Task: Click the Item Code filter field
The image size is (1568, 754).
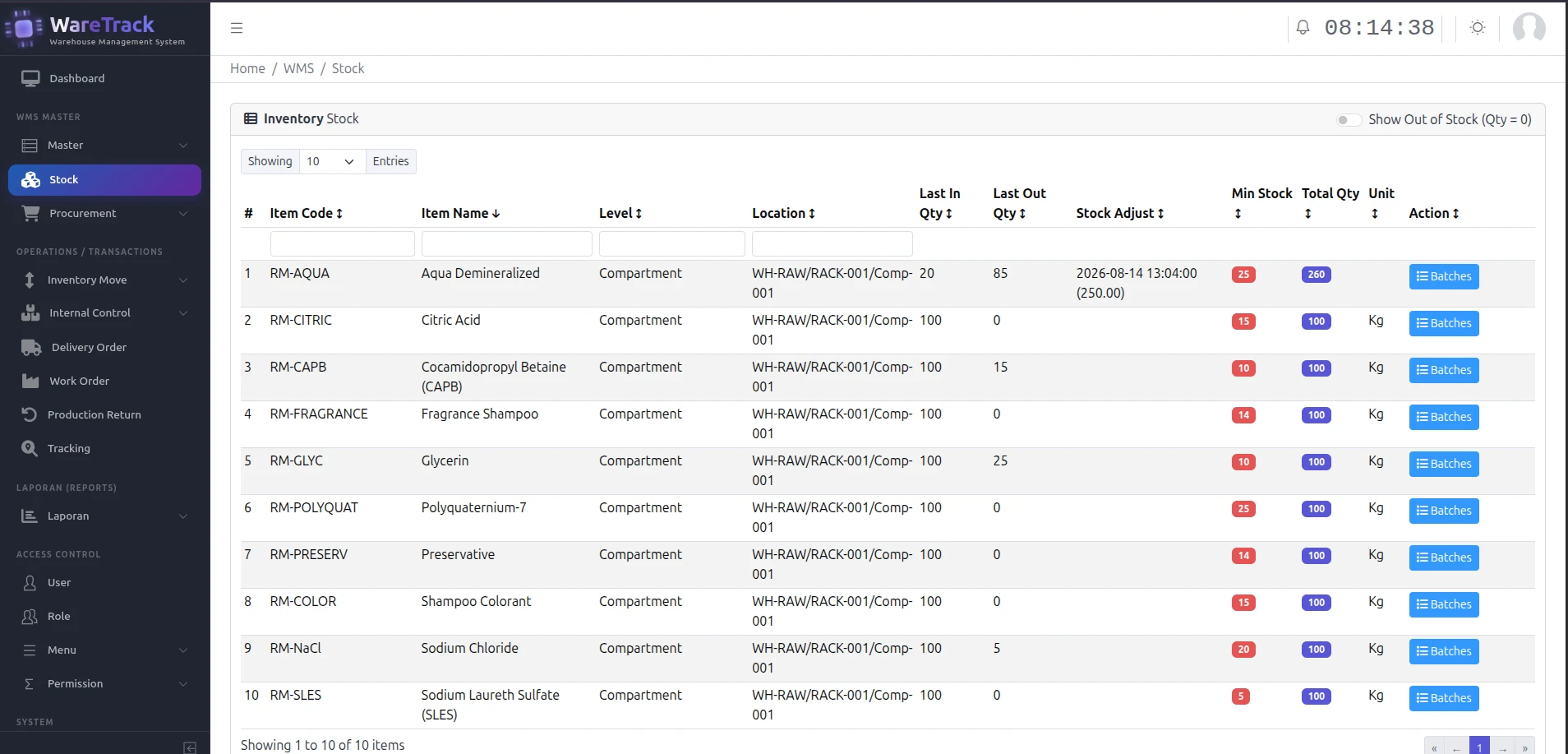Action: (342, 243)
